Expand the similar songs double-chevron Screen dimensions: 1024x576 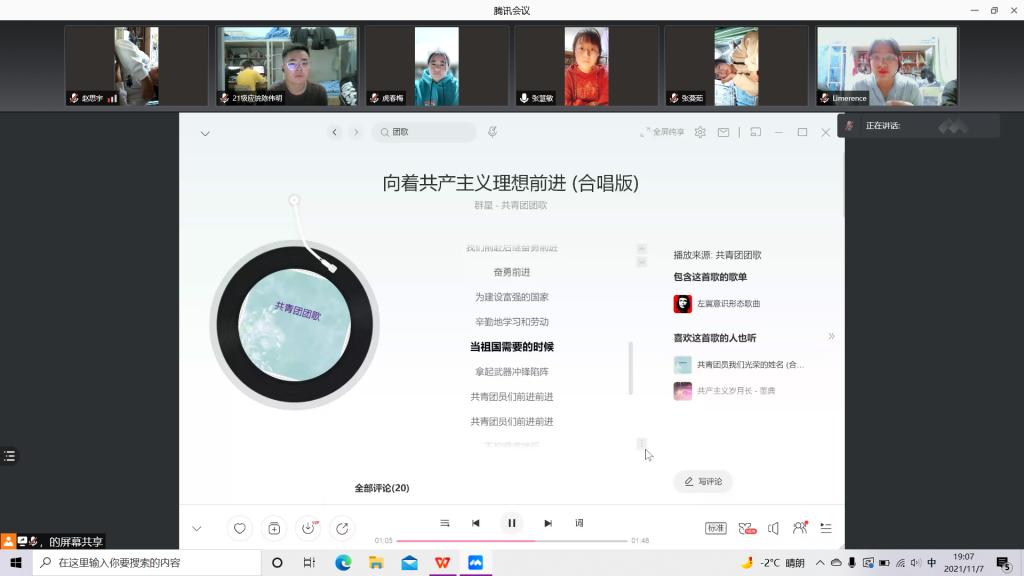831,337
